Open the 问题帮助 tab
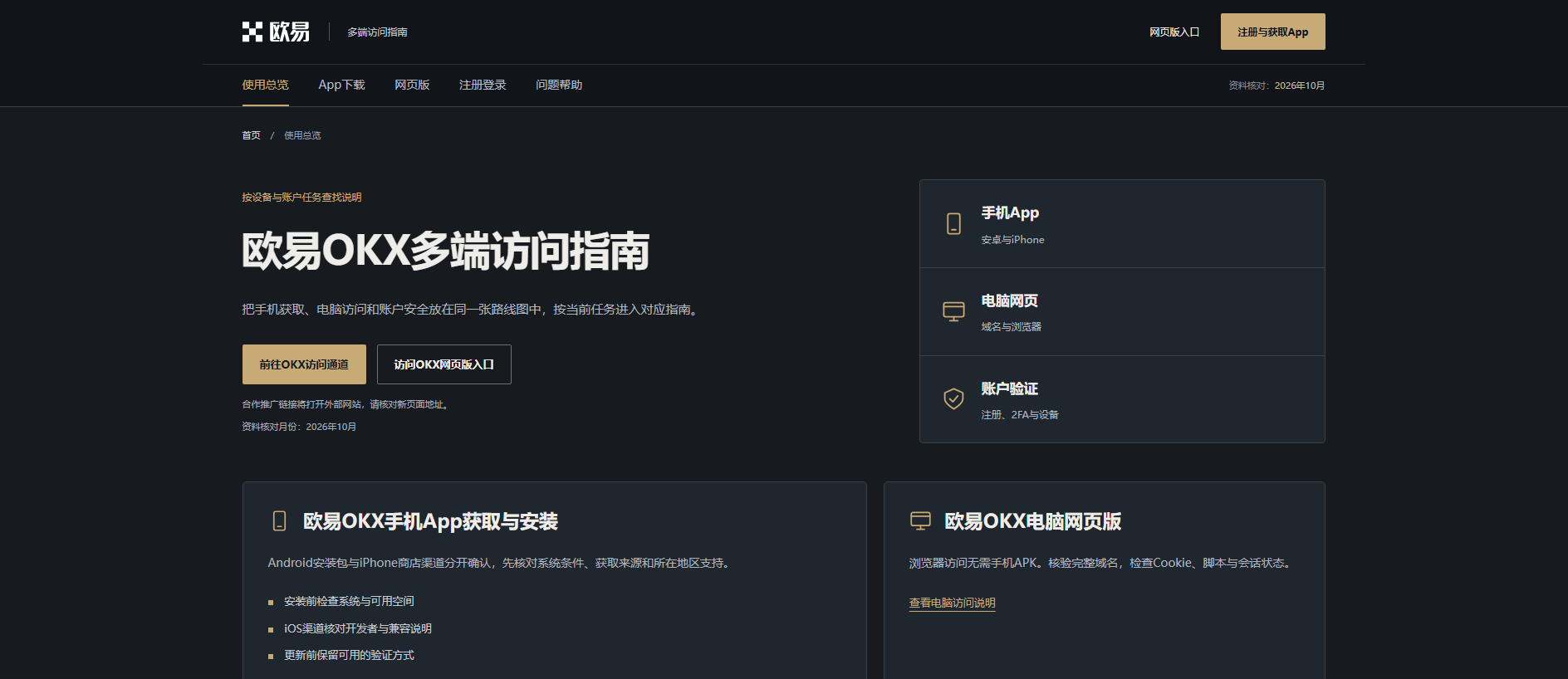 (x=559, y=85)
